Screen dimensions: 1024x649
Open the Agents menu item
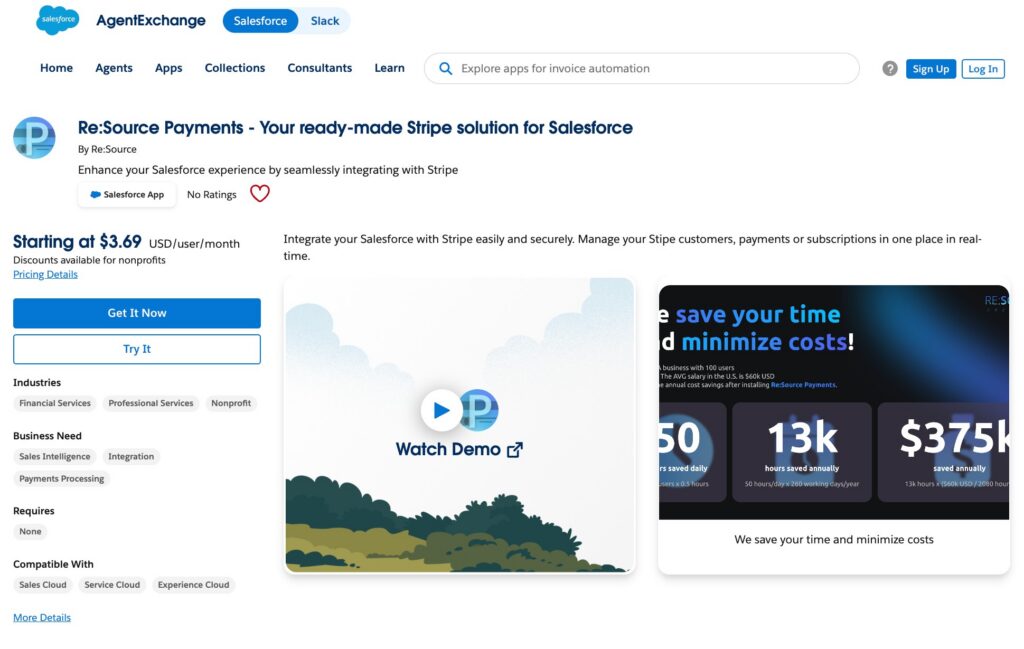[x=114, y=68]
